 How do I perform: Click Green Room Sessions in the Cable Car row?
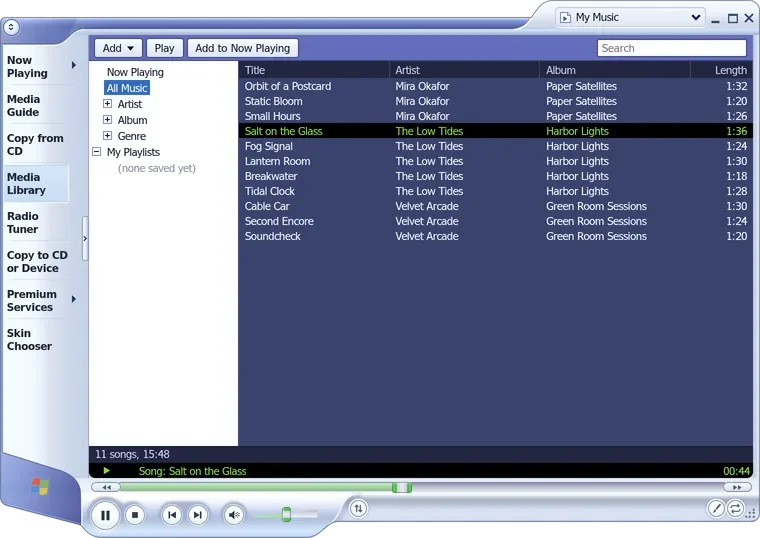(596, 206)
